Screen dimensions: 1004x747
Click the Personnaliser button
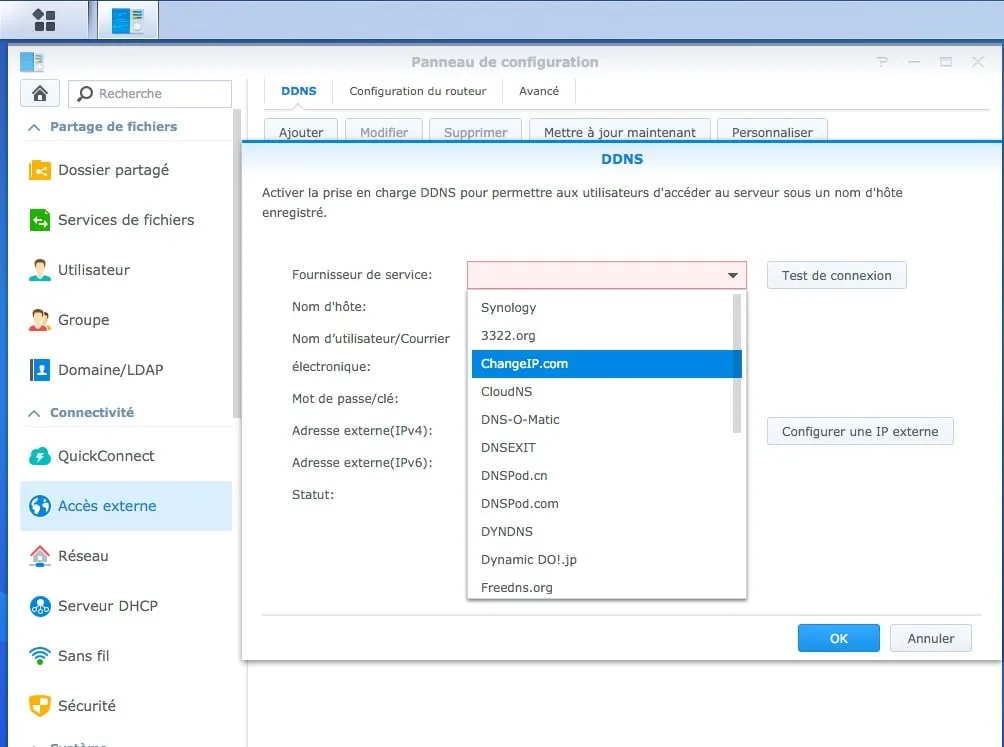(772, 131)
